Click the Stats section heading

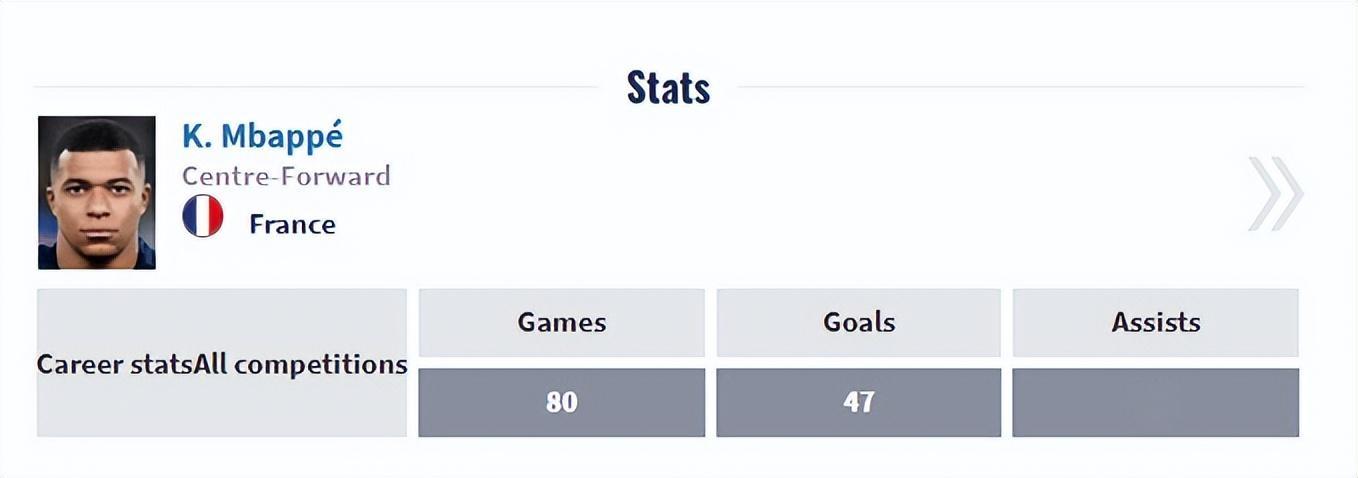click(x=668, y=88)
